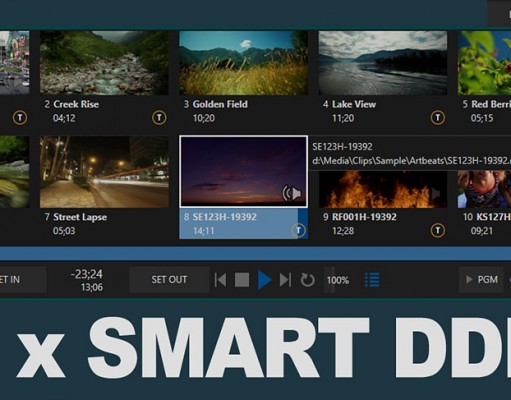Image resolution: width=511 pixels, height=400 pixels.
Task: Click the 14;11 duration of selected clip
Action: pyautogui.click(x=204, y=231)
